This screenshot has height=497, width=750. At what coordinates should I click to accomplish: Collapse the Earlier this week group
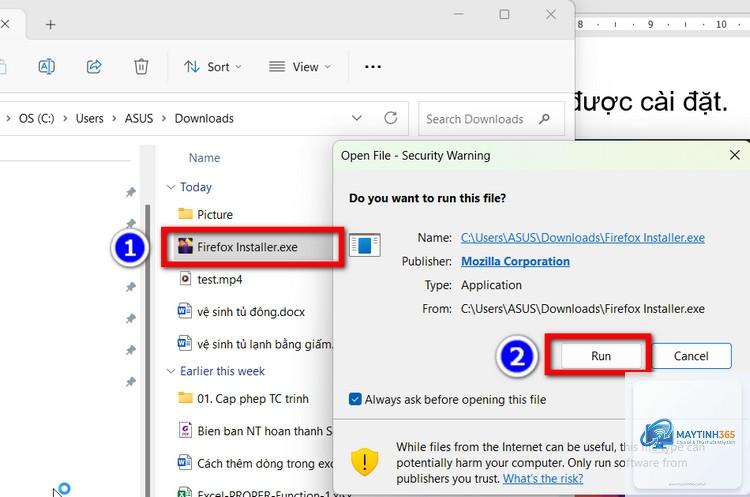171,371
